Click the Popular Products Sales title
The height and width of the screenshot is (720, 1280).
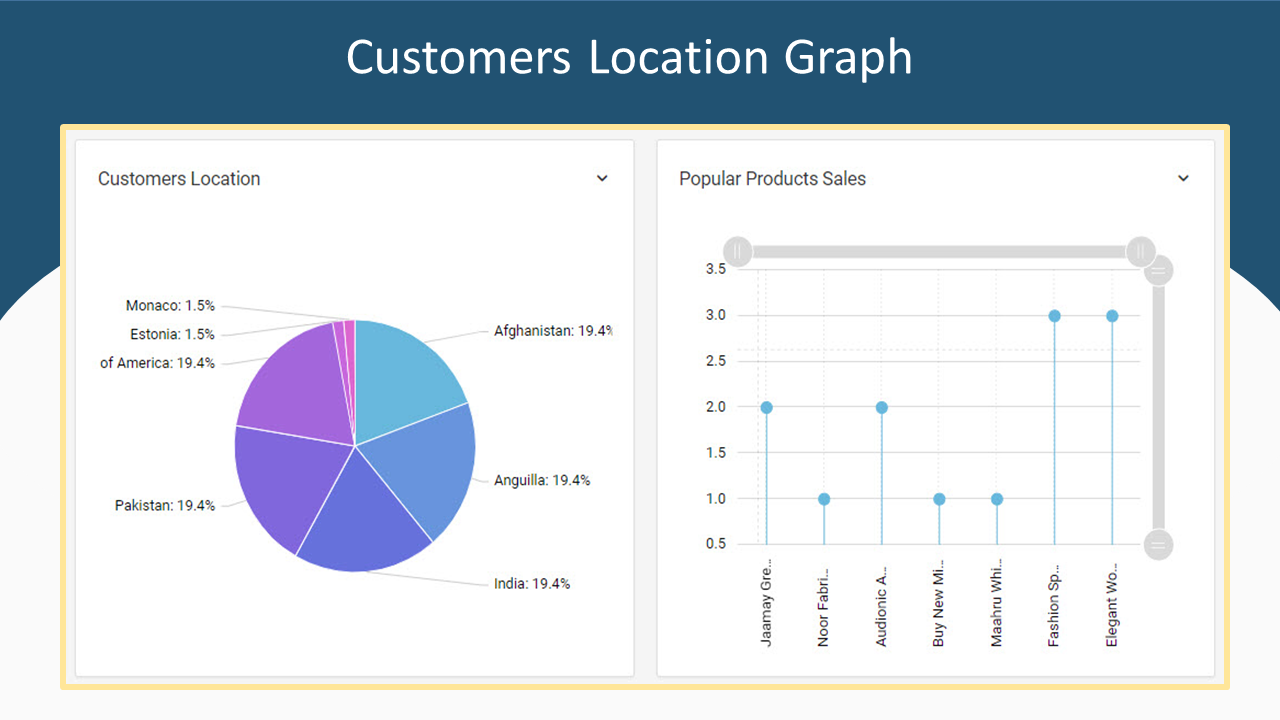[x=772, y=178]
